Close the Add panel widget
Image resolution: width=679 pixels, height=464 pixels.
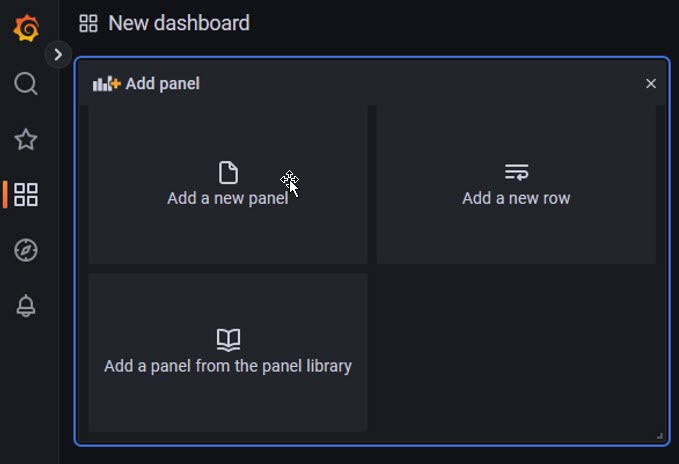pyautogui.click(x=651, y=84)
